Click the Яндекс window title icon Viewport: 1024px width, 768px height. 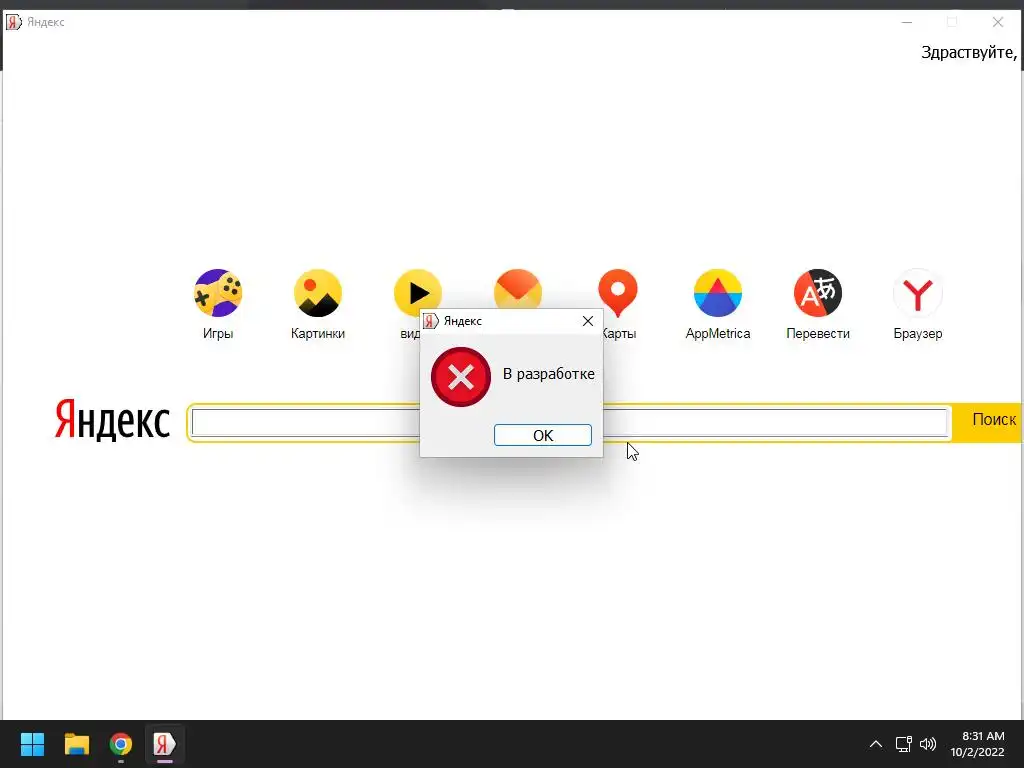click(x=14, y=22)
